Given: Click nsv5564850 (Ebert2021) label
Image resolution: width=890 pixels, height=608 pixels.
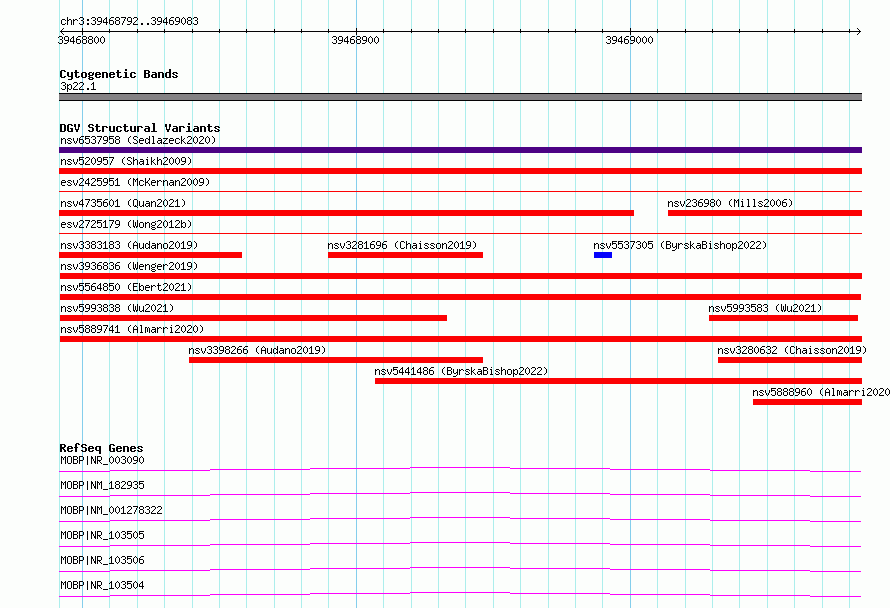Looking at the screenshot, I should tap(126, 287).
